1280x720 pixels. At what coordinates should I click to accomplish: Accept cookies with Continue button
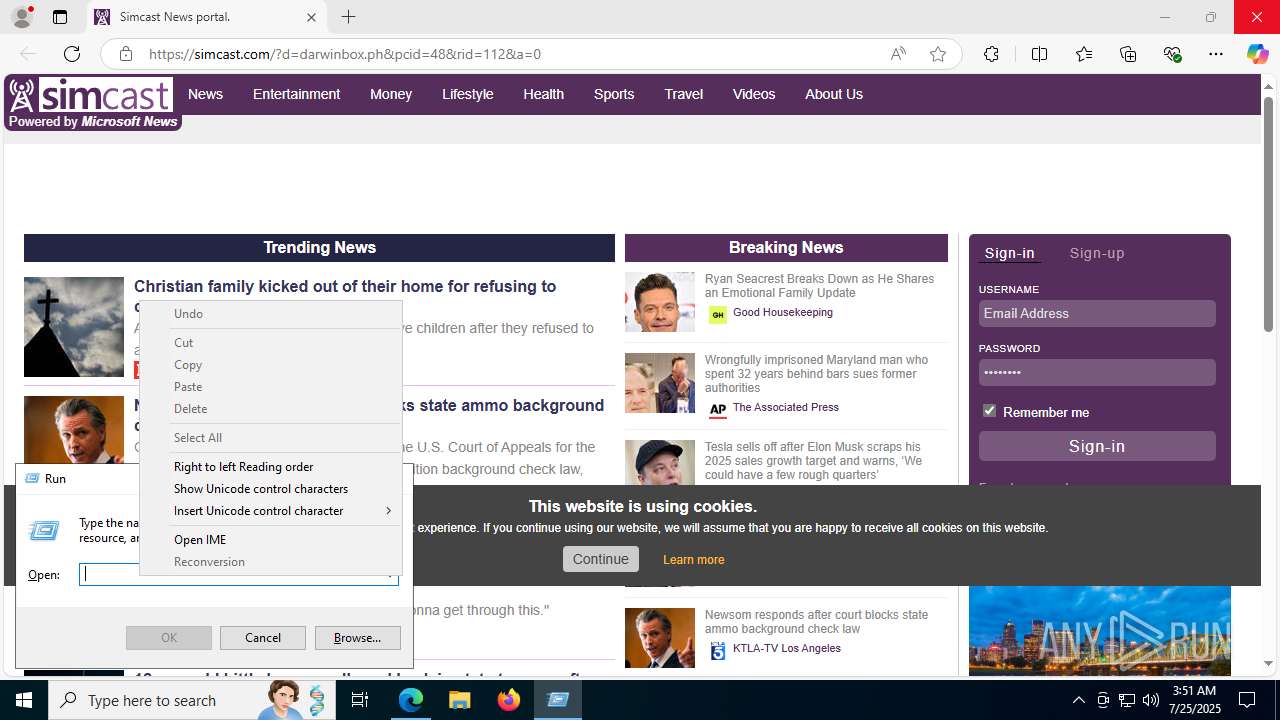tap(601, 559)
